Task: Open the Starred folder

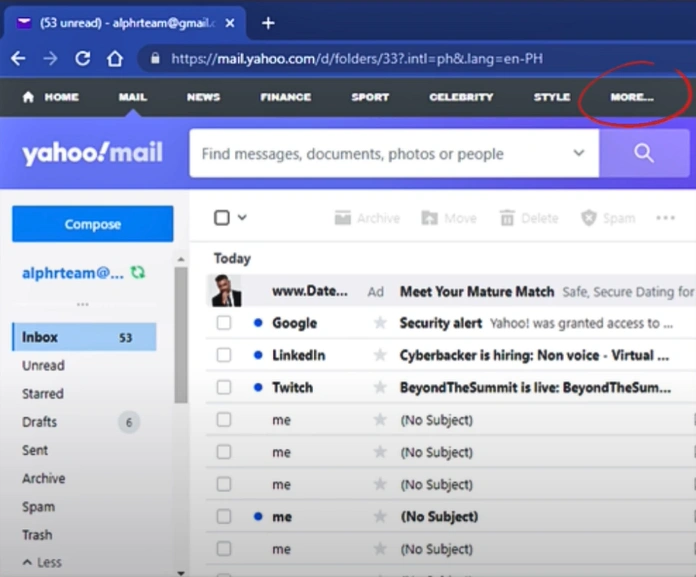Action: click(43, 394)
